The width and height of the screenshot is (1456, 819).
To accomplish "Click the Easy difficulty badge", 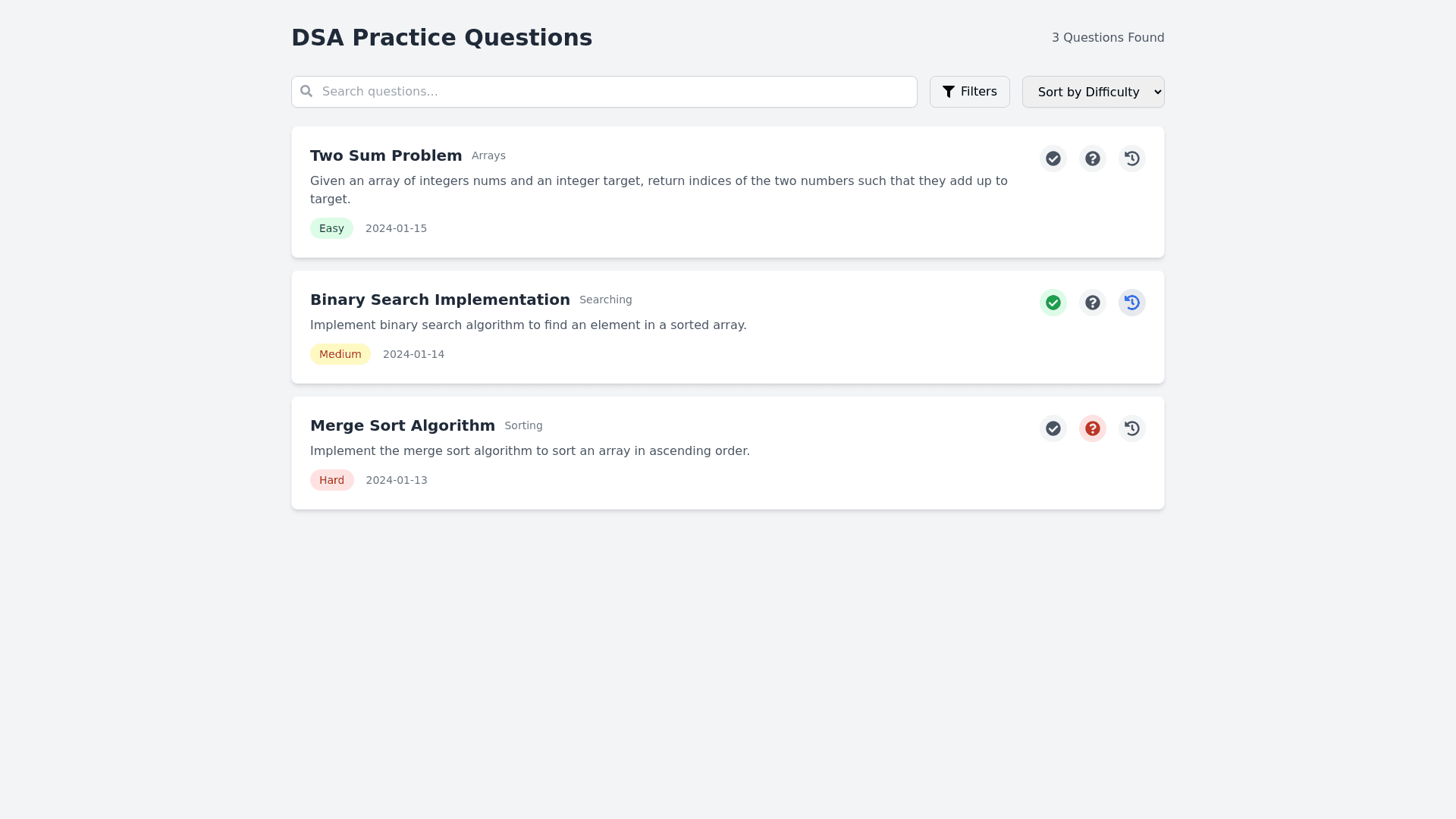I will (331, 228).
